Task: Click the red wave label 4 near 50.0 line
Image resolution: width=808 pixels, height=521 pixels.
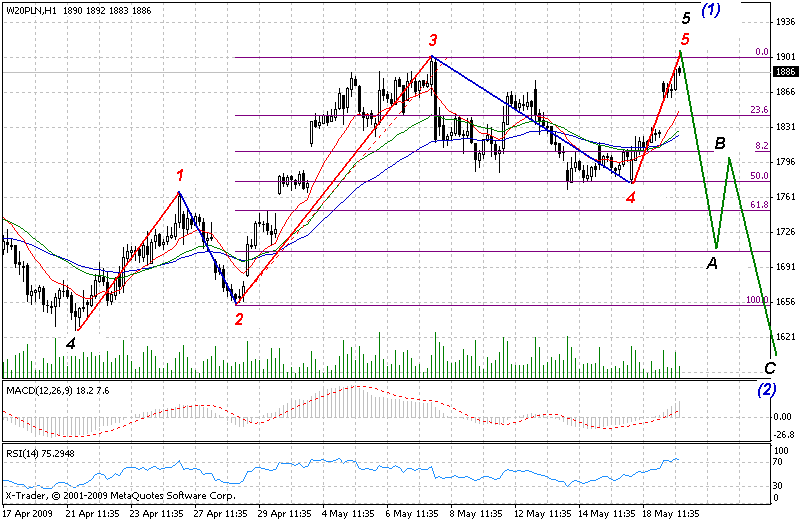Action: [x=631, y=197]
